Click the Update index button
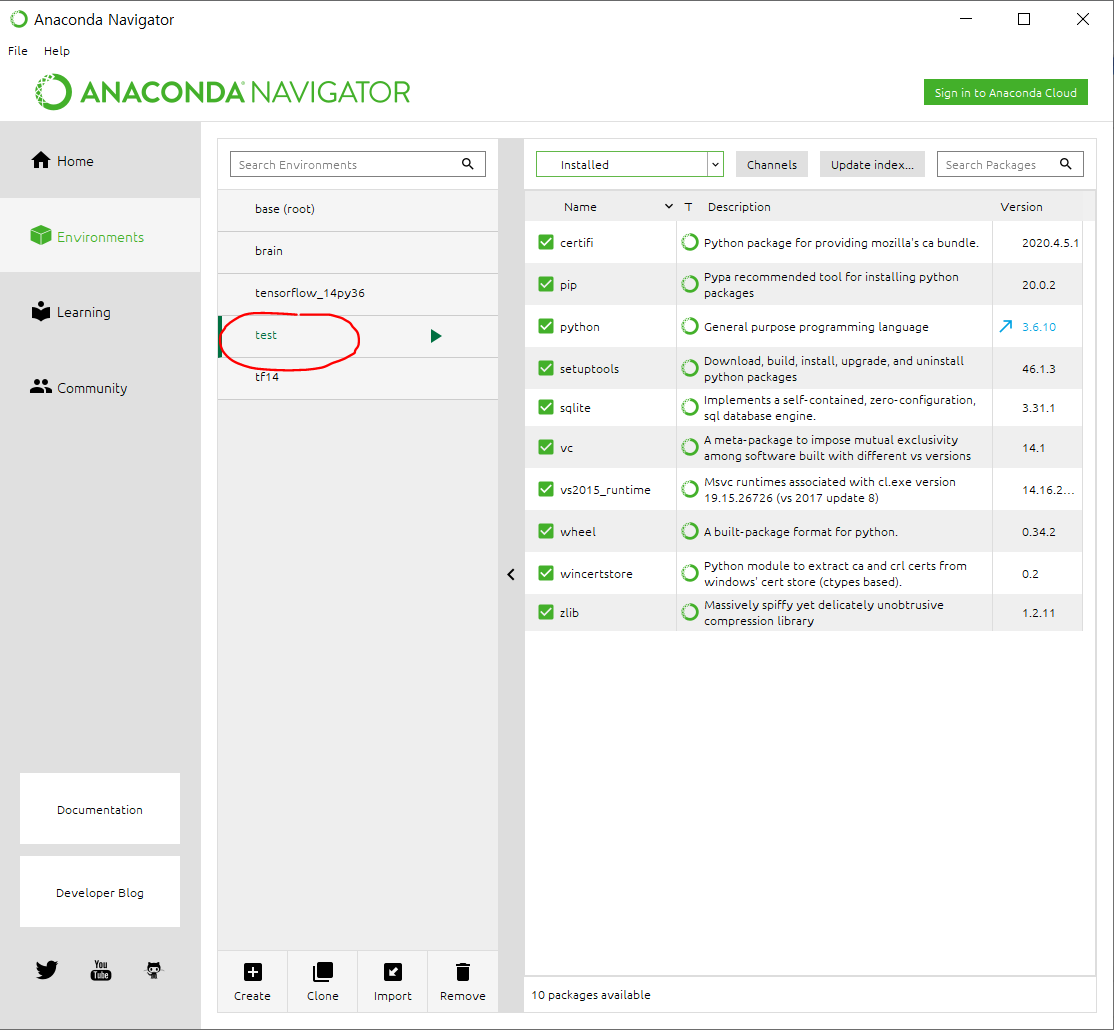 click(x=872, y=164)
